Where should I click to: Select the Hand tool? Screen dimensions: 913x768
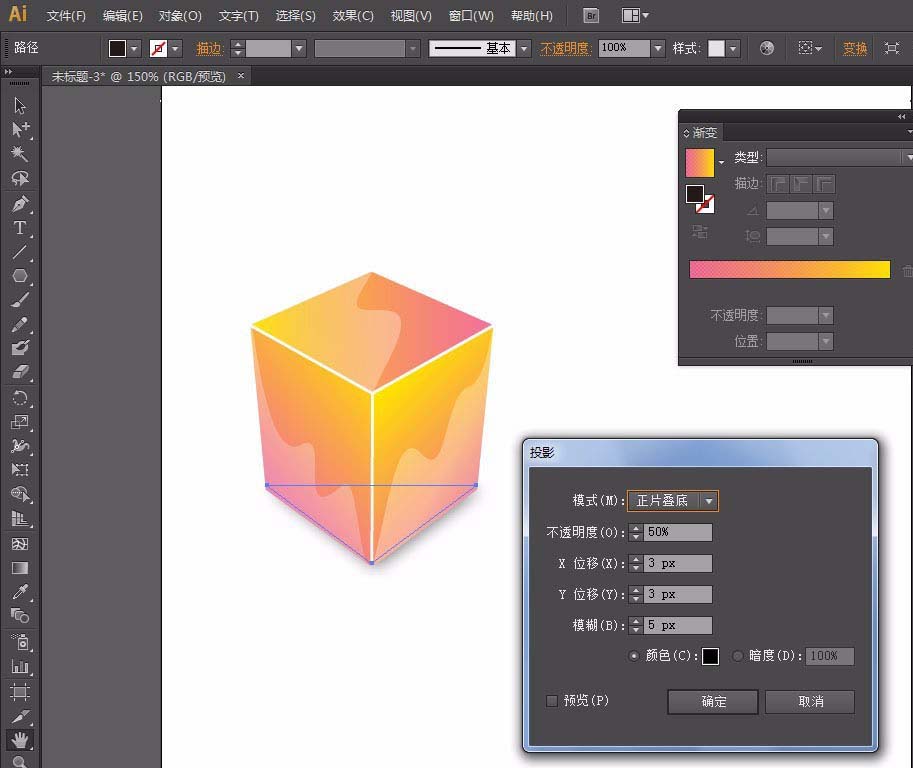tap(20, 740)
